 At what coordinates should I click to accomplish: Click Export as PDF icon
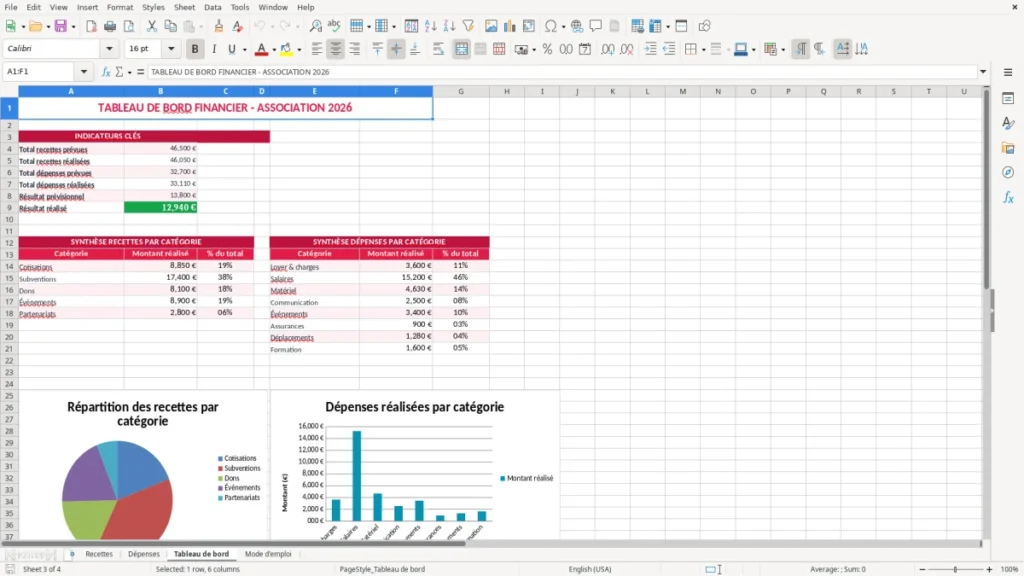coord(91,26)
